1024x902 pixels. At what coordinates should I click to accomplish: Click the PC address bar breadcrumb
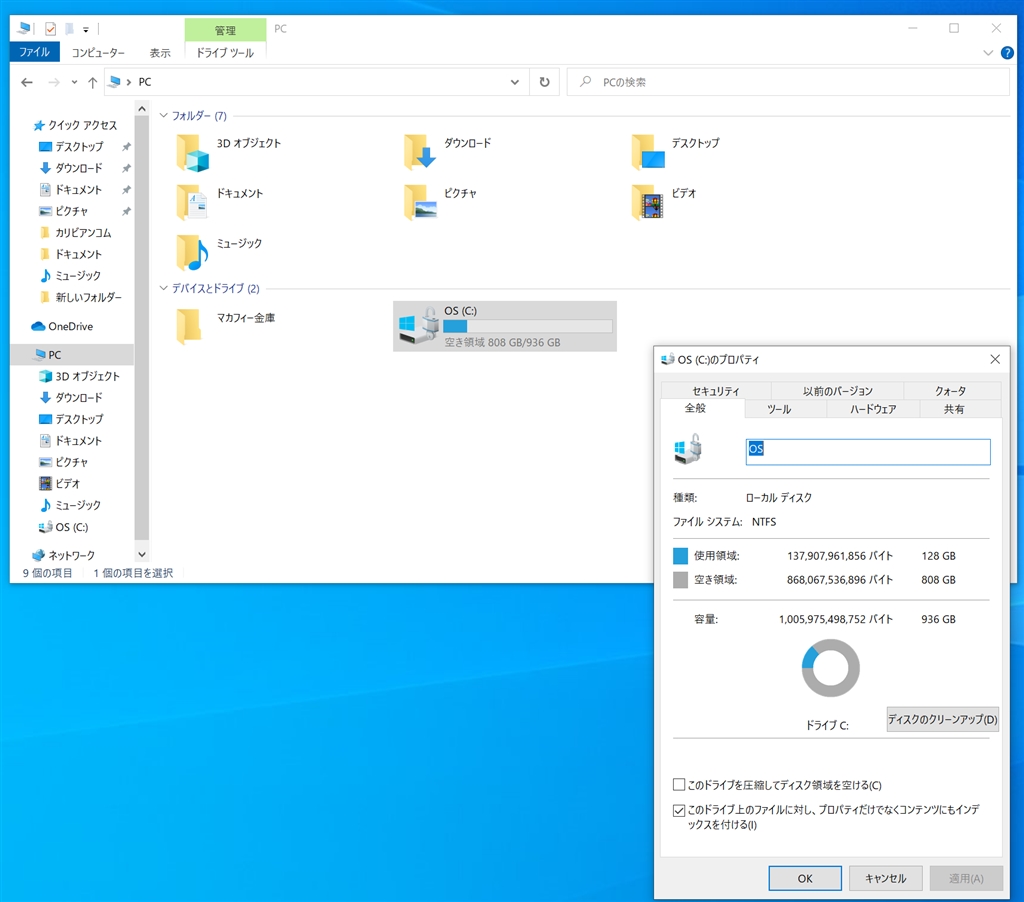(145, 82)
